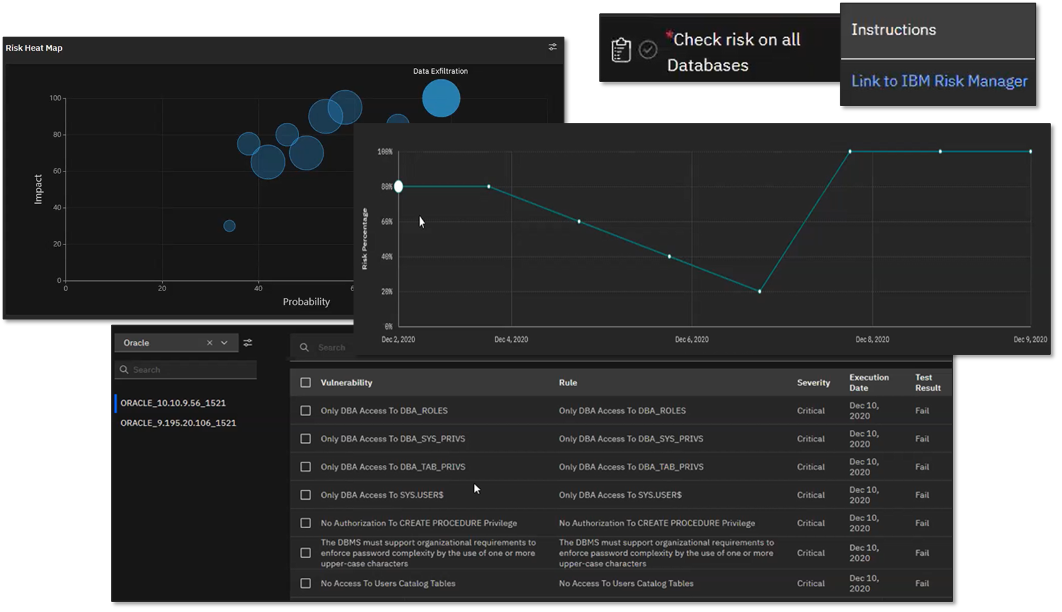Sort the table by the Vulnerability column header
Image resolution: width=1062 pixels, height=612 pixels.
[347, 383]
